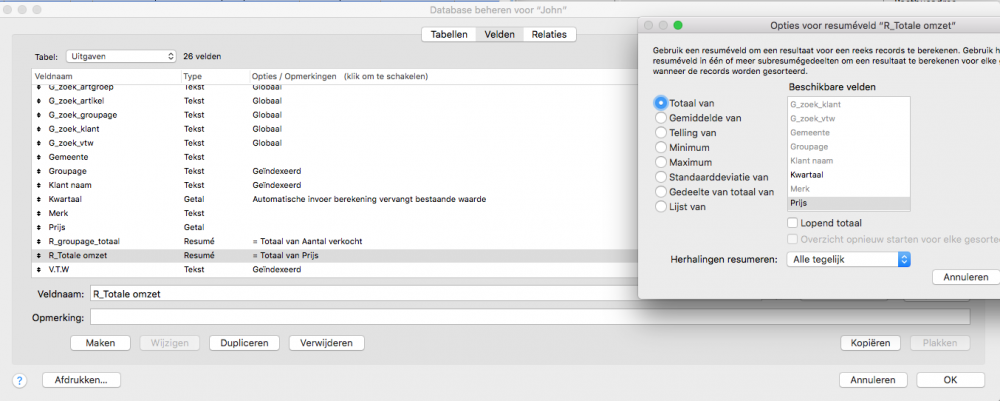The width and height of the screenshot is (1000, 401).
Task: Select the Lijst van radio option
Action: (661, 207)
